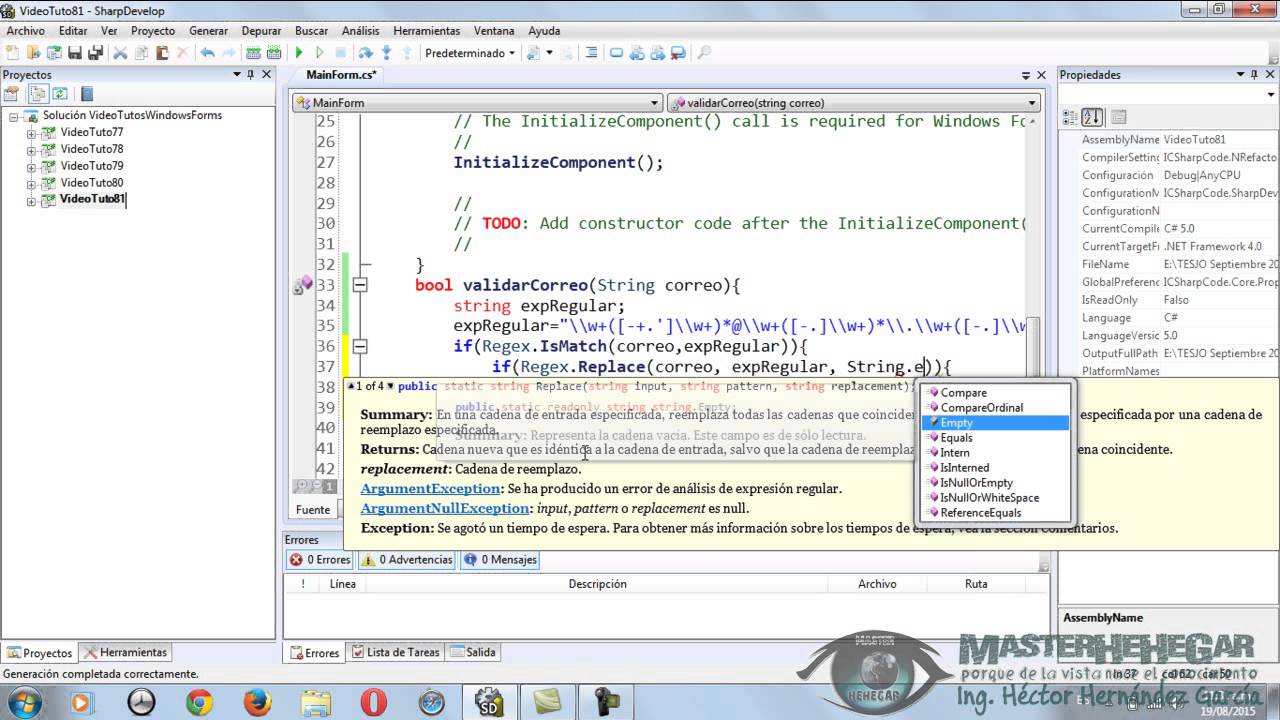Open Google Chrome from the taskbar
This screenshot has width=1280, height=720.
pyautogui.click(x=199, y=703)
